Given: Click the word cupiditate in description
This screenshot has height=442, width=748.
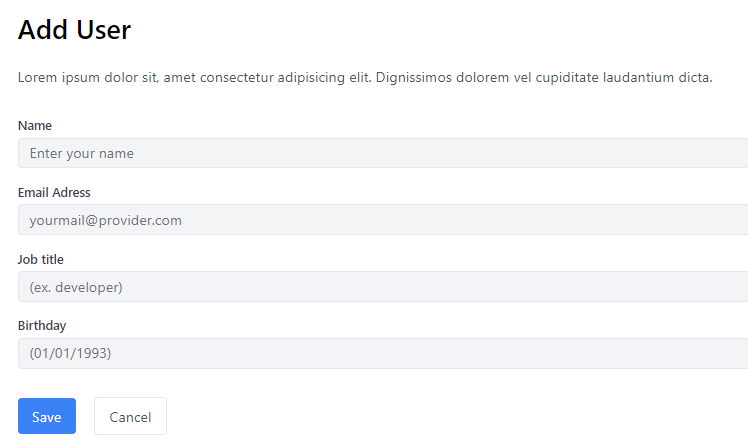Looking at the screenshot, I should 567,77.
